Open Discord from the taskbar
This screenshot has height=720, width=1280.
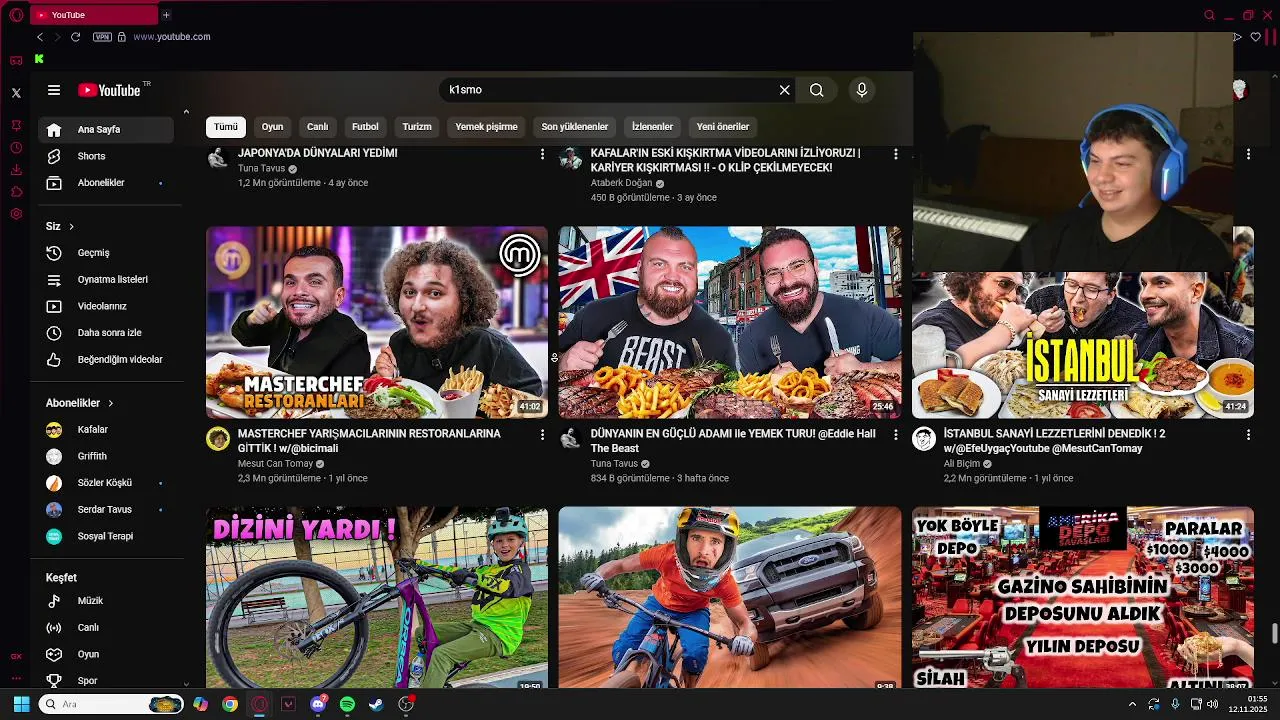[x=318, y=704]
